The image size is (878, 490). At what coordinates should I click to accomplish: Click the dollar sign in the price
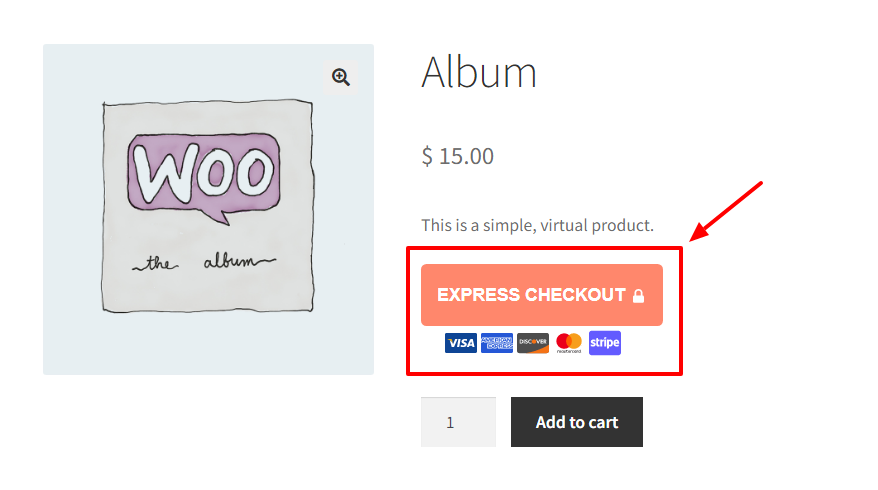[x=427, y=156]
